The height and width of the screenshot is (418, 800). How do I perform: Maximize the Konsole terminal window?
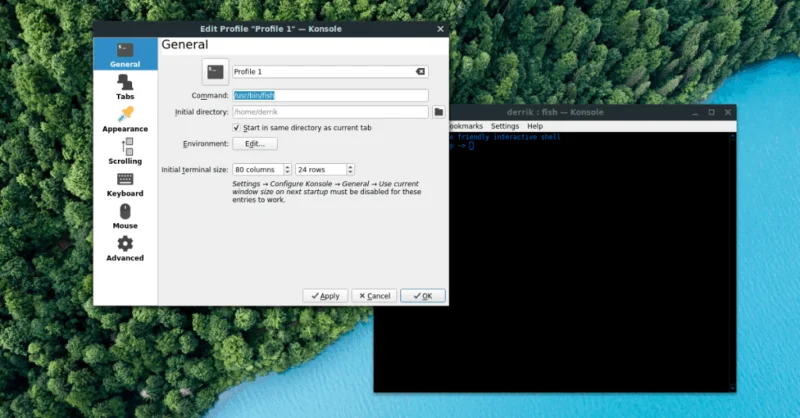711,112
